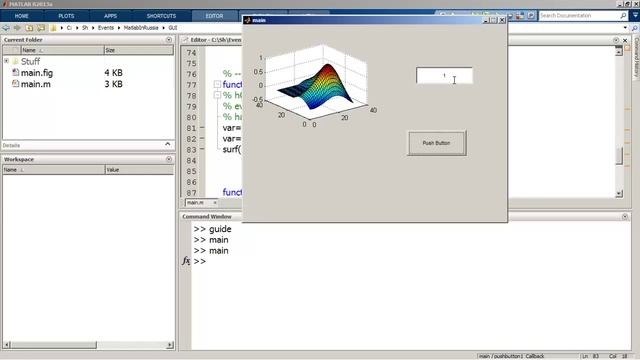Open Workspace panel actions menu
The image size is (640, 360).
169,159
